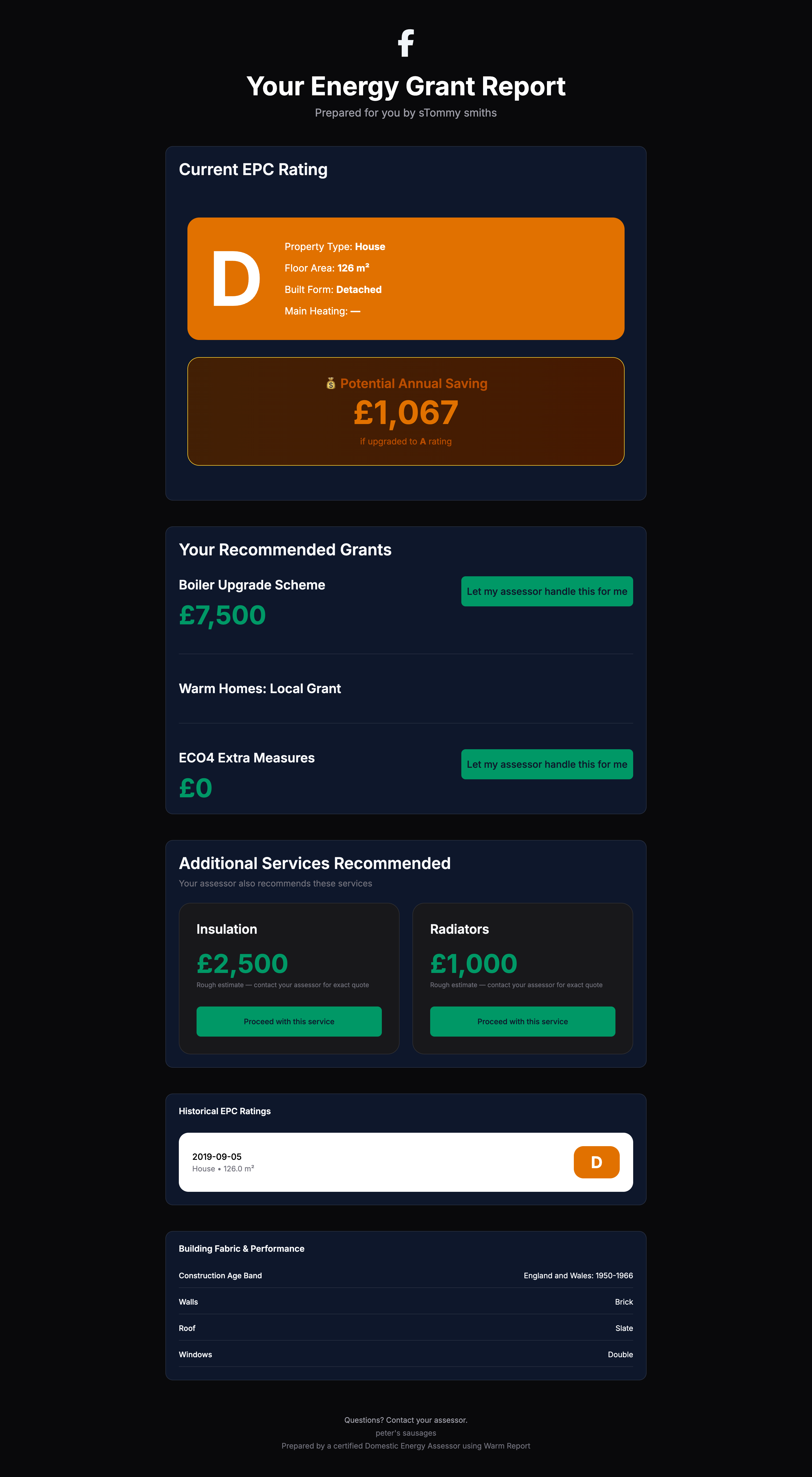Click the £1,000 Radiators estimate
The width and height of the screenshot is (812, 1477).
tap(474, 963)
